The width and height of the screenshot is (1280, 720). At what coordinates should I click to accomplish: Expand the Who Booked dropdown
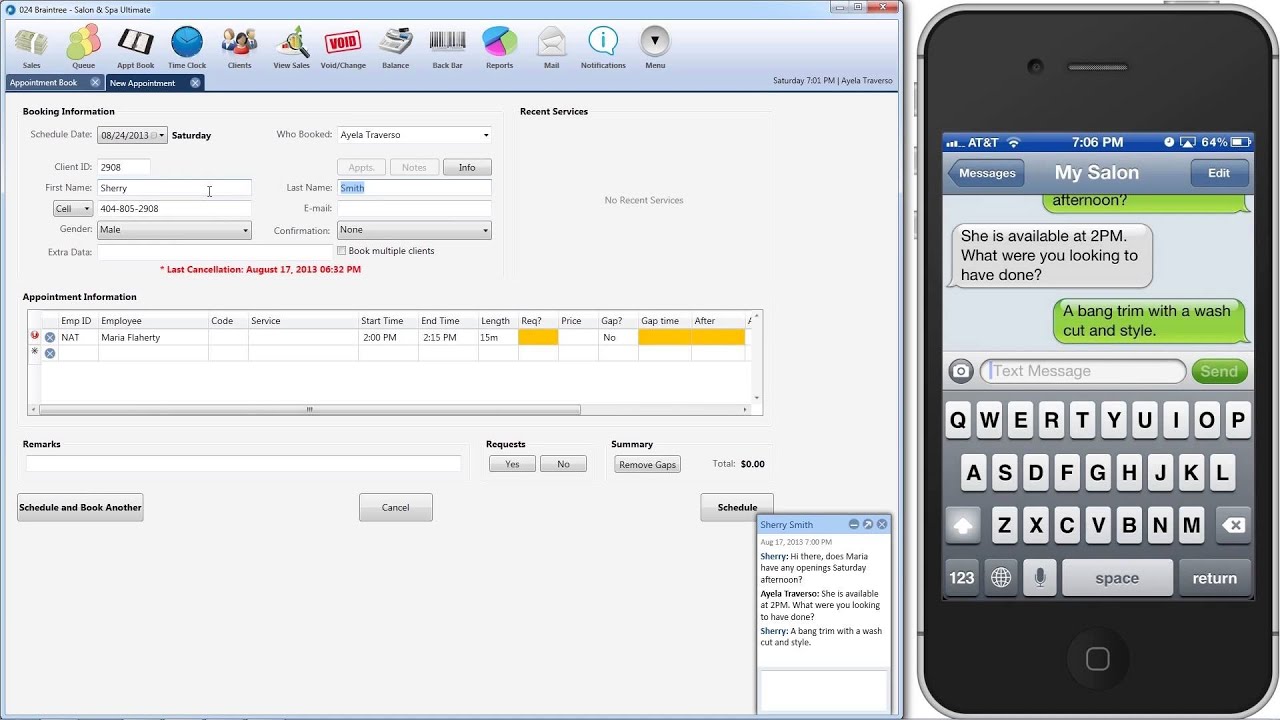486,135
